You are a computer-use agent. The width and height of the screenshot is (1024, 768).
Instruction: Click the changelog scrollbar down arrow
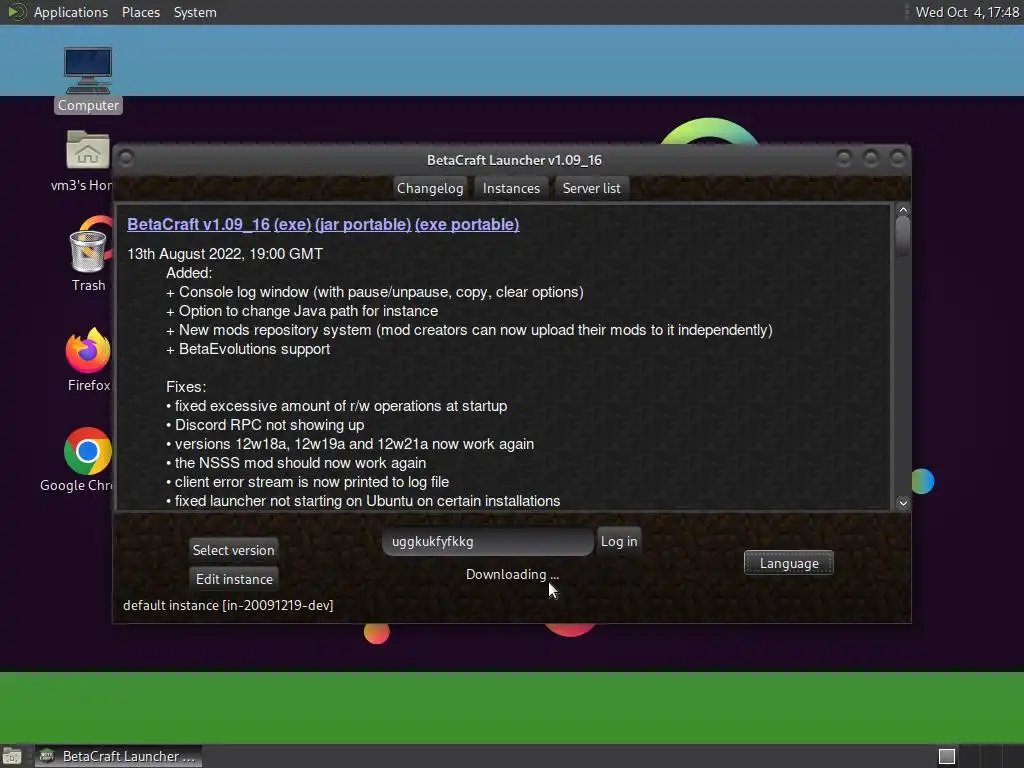point(903,502)
